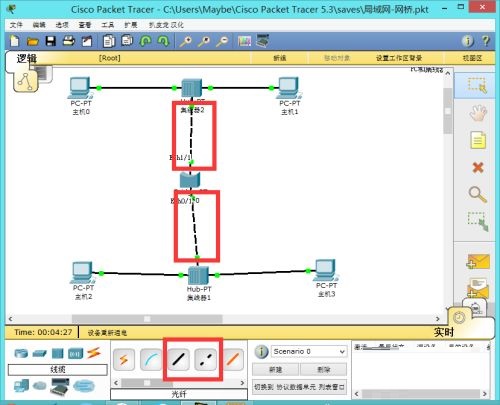Open help with the question mark icon
The width and height of the screenshot is (500, 405).
[x=486, y=41]
